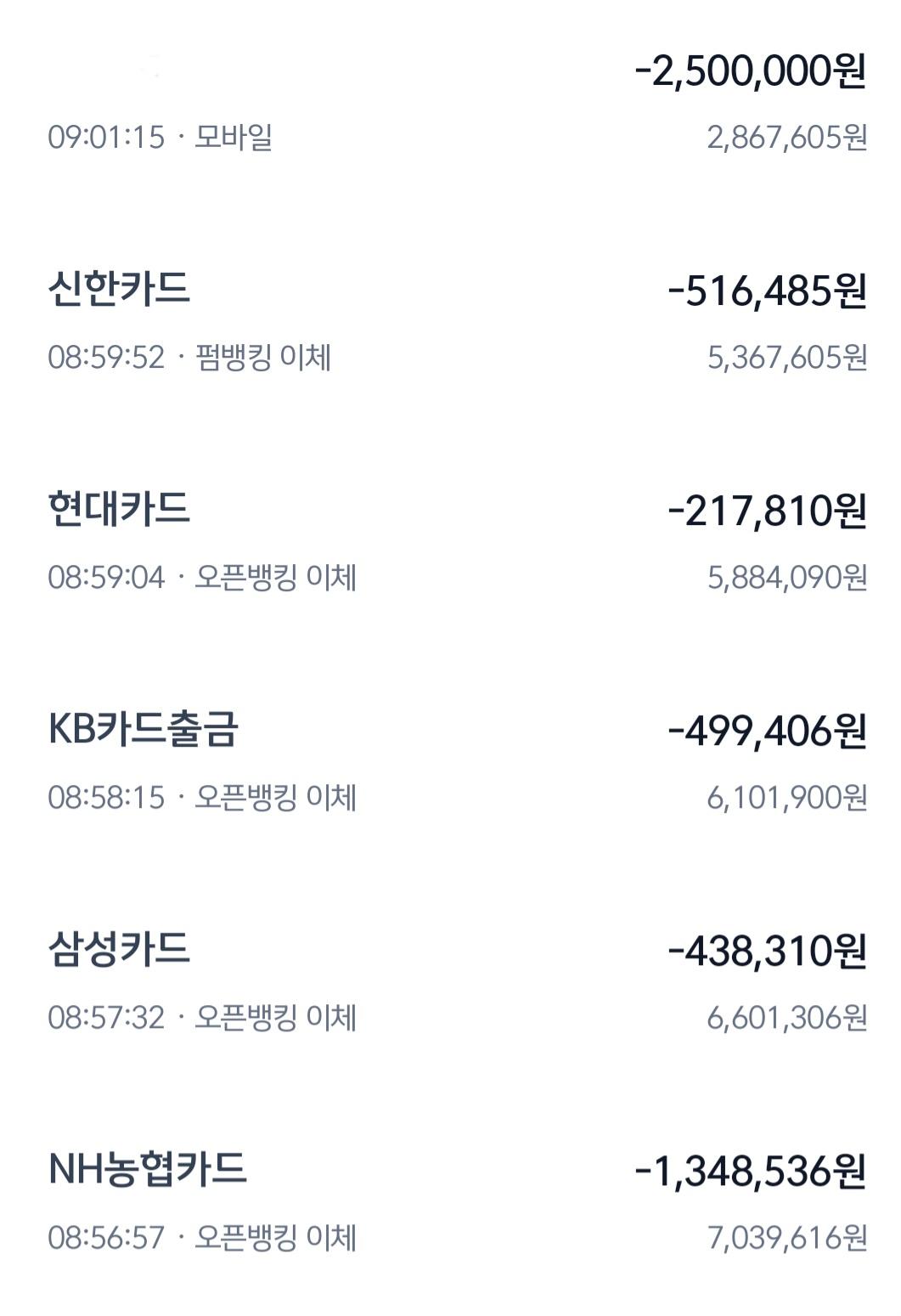
Task: Select the 6,101,900원 remaining balance
Action: (x=787, y=798)
